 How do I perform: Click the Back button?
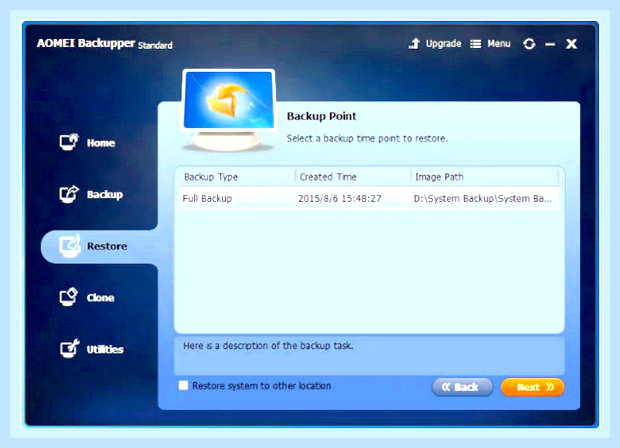[462, 387]
